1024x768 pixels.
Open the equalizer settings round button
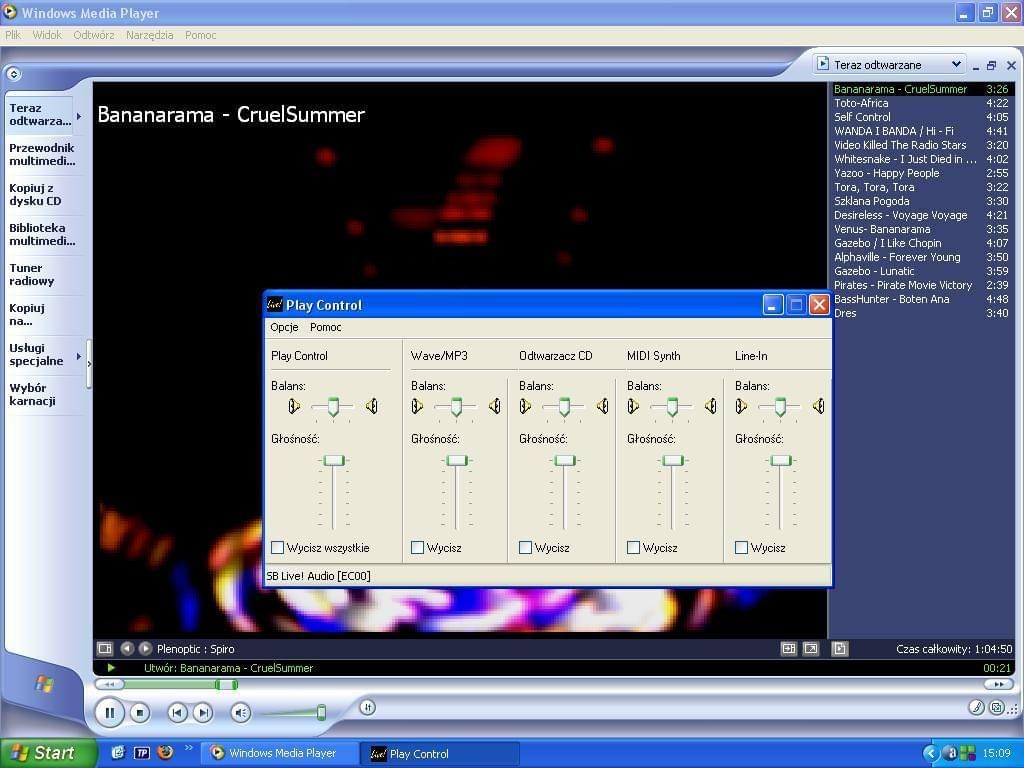(368, 707)
